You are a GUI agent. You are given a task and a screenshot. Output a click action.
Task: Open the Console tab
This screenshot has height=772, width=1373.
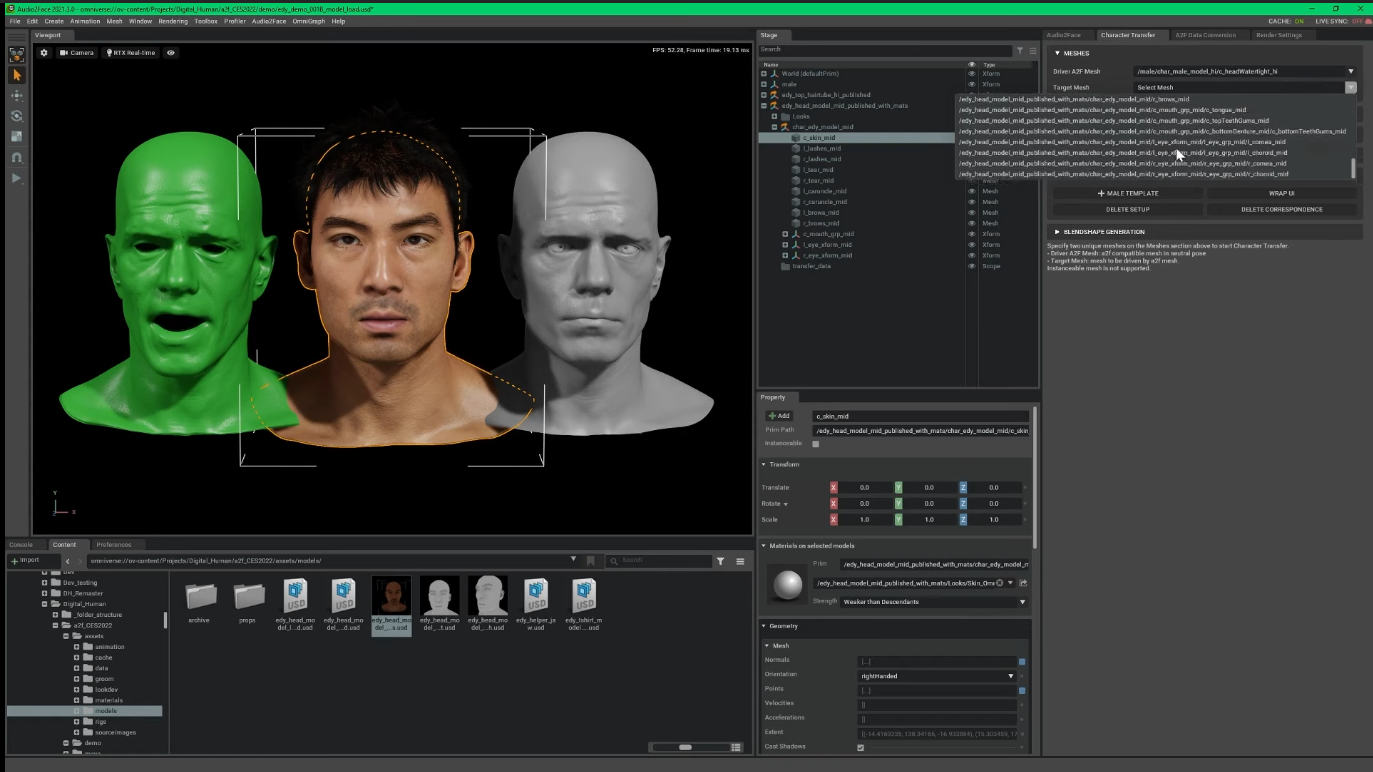[21, 545]
